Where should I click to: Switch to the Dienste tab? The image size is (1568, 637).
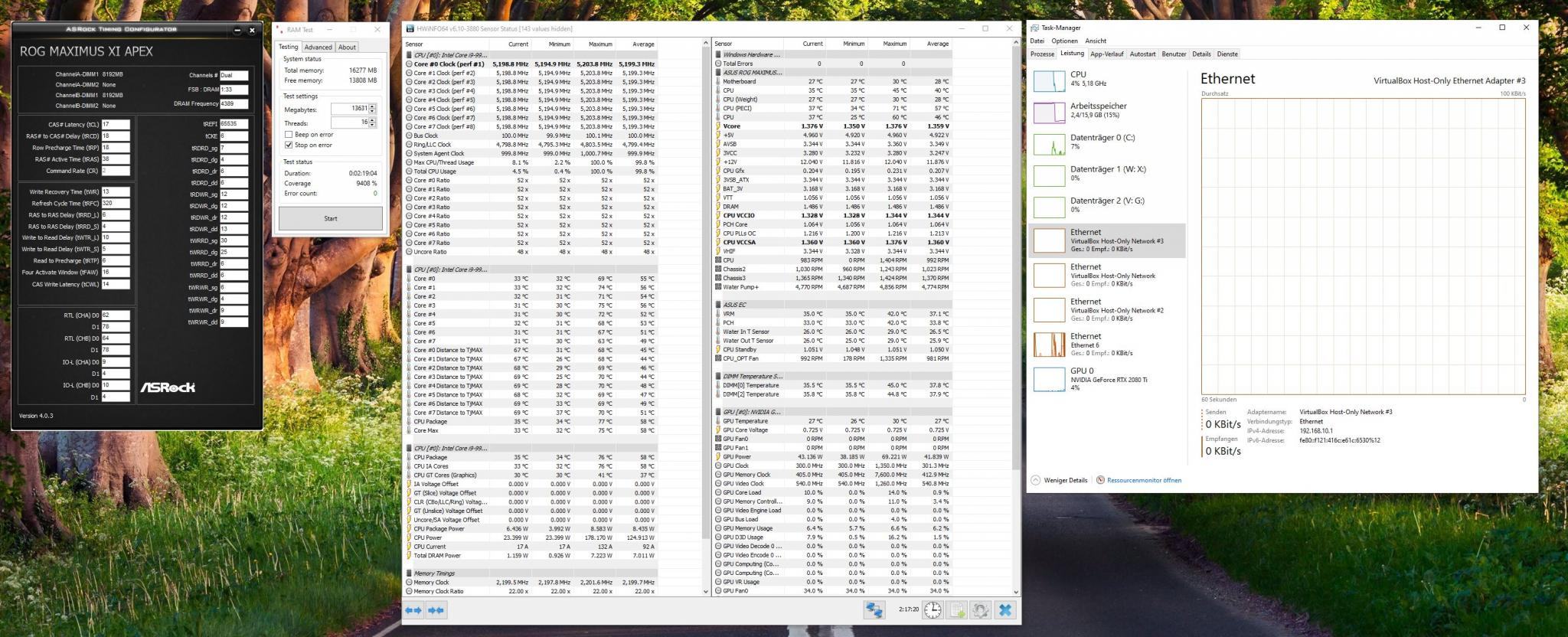pos(1227,54)
